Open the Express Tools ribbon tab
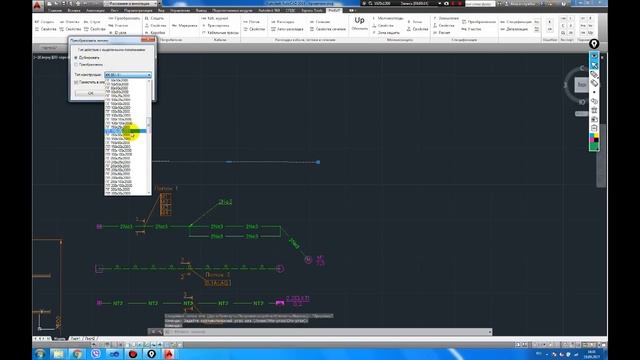The height and width of the screenshot is (360, 640). click(x=312, y=10)
